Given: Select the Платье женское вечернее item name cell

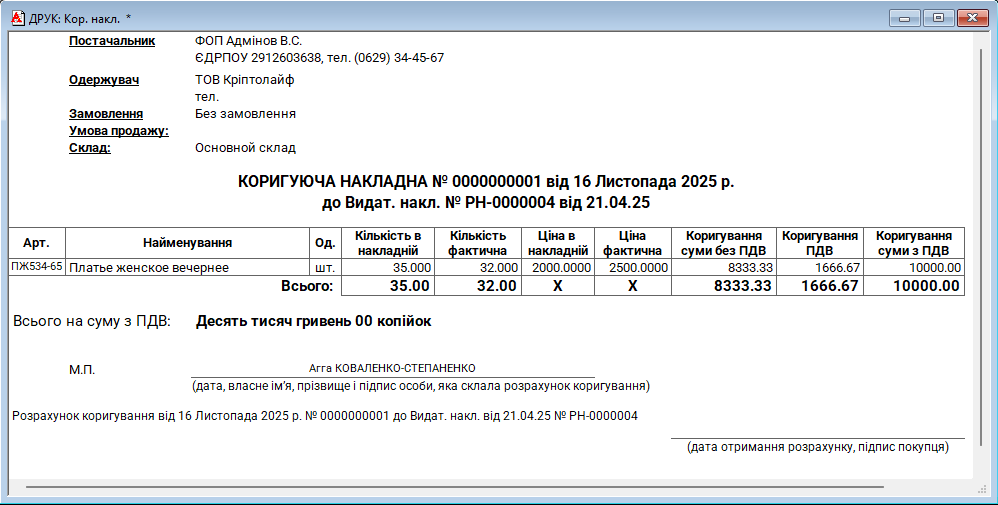Looking at the screenshot, I should [x=148, y=268].
